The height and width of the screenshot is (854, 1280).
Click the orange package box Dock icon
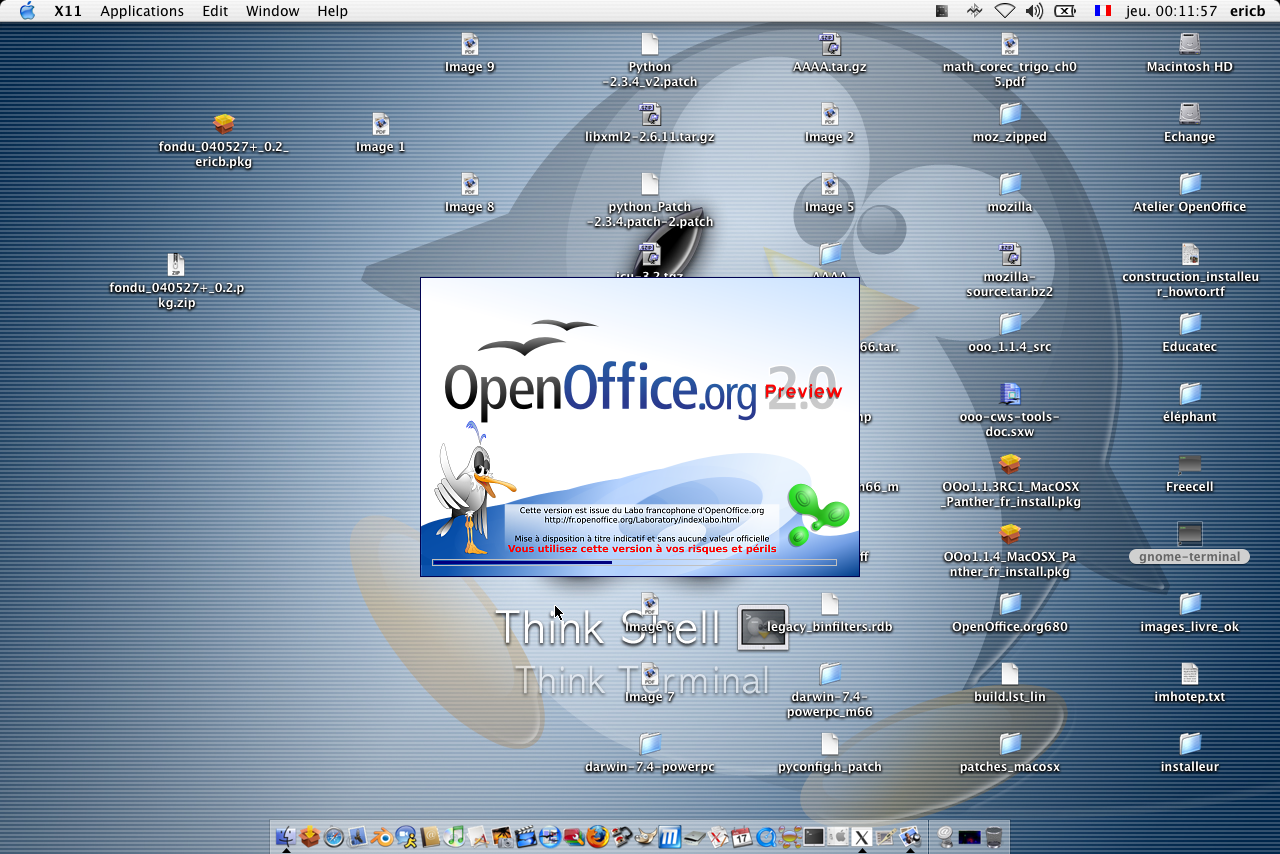(309, 837)
